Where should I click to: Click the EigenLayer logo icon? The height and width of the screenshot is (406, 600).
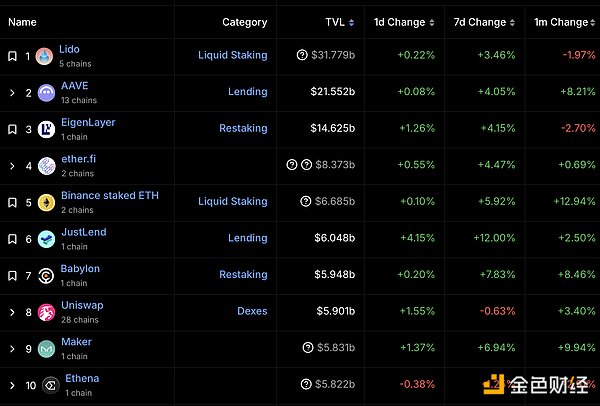[45, 129]
